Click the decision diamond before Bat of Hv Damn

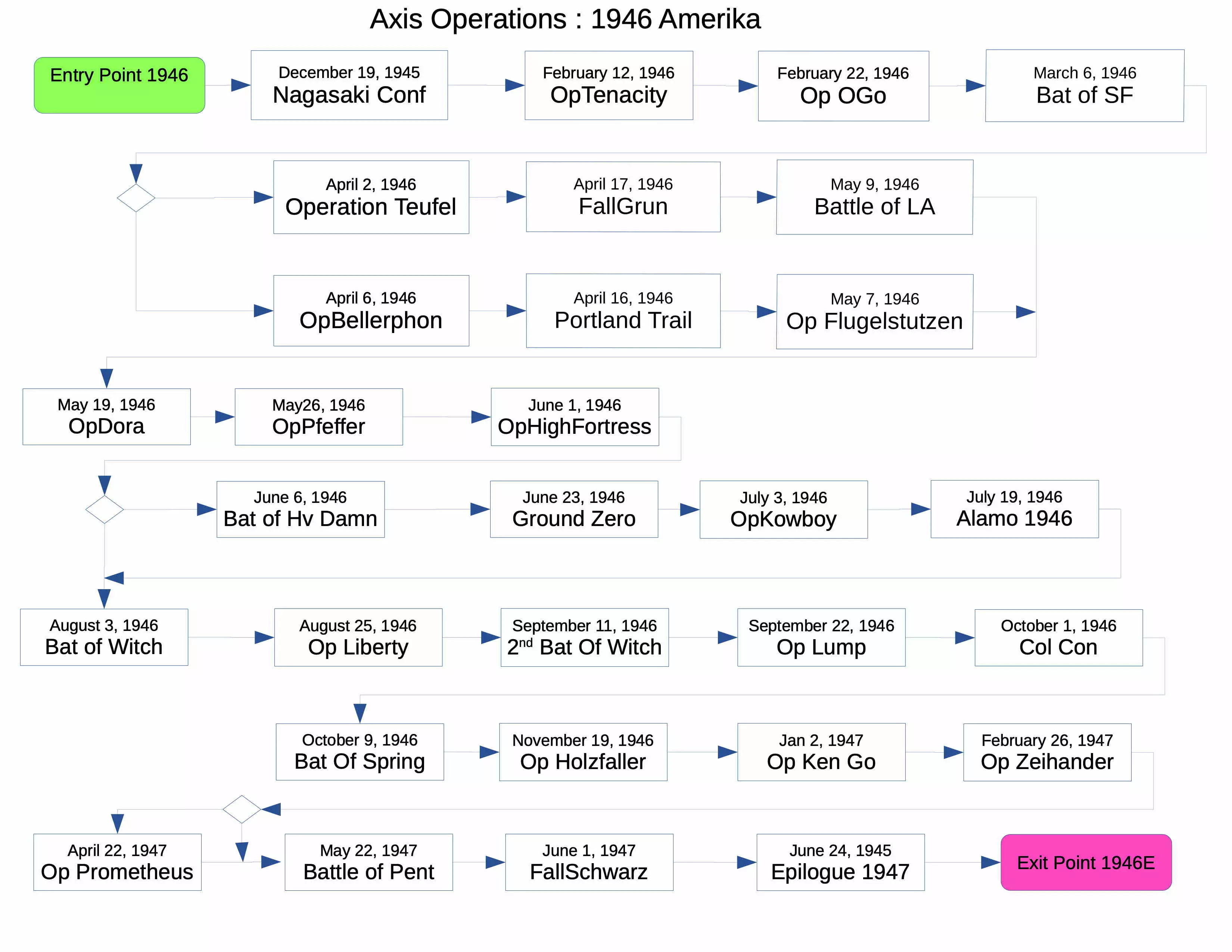105,509
